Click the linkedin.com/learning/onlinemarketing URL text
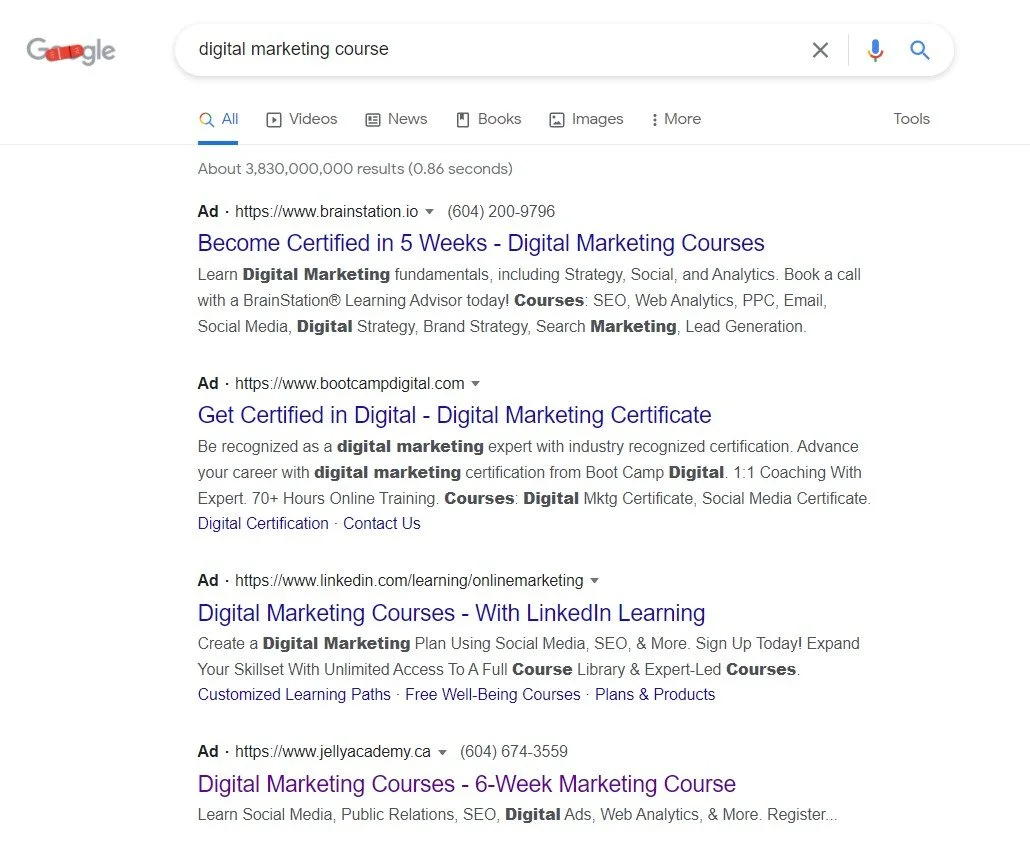Image resolution: width=1030 pixels, height=845 pixels. click(x=409, y=581)
